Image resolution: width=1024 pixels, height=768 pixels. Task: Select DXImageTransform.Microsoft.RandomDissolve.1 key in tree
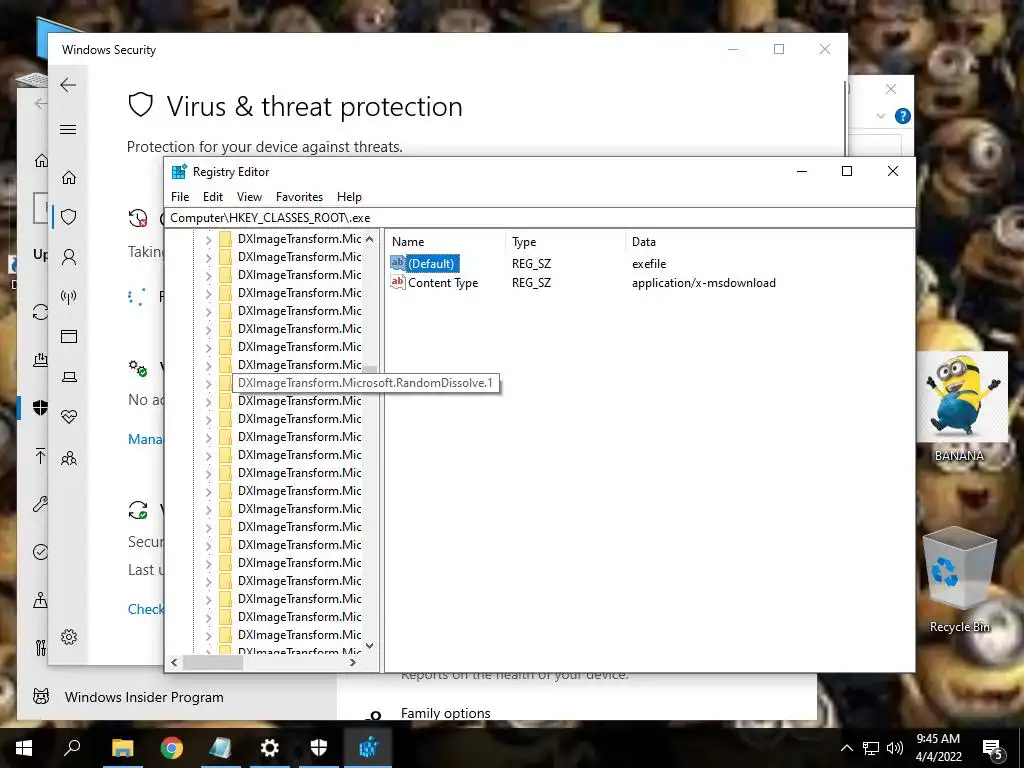pyautogui.click(x=365, y=383)
